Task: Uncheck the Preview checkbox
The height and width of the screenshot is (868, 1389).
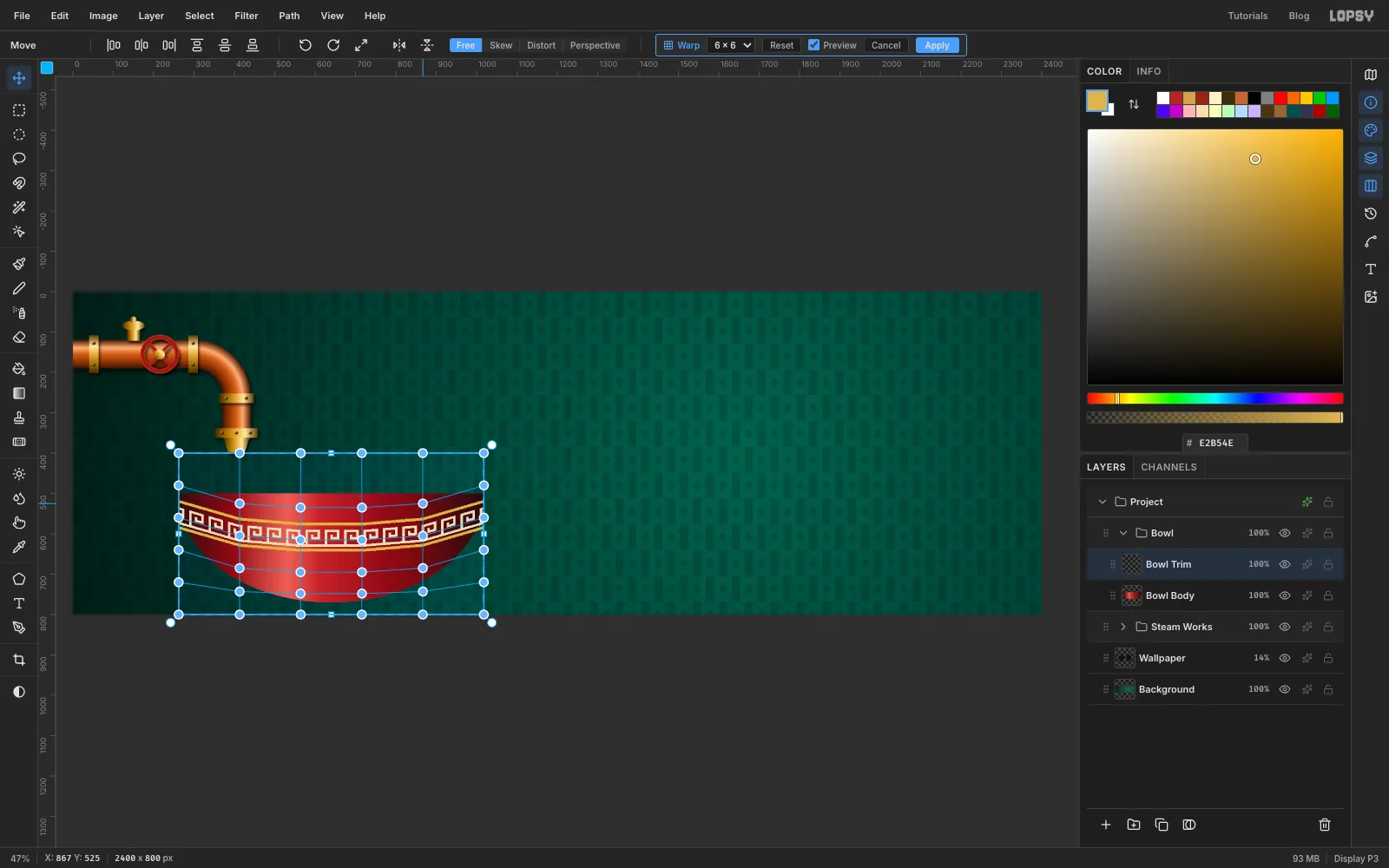Action: click(813, 45)
